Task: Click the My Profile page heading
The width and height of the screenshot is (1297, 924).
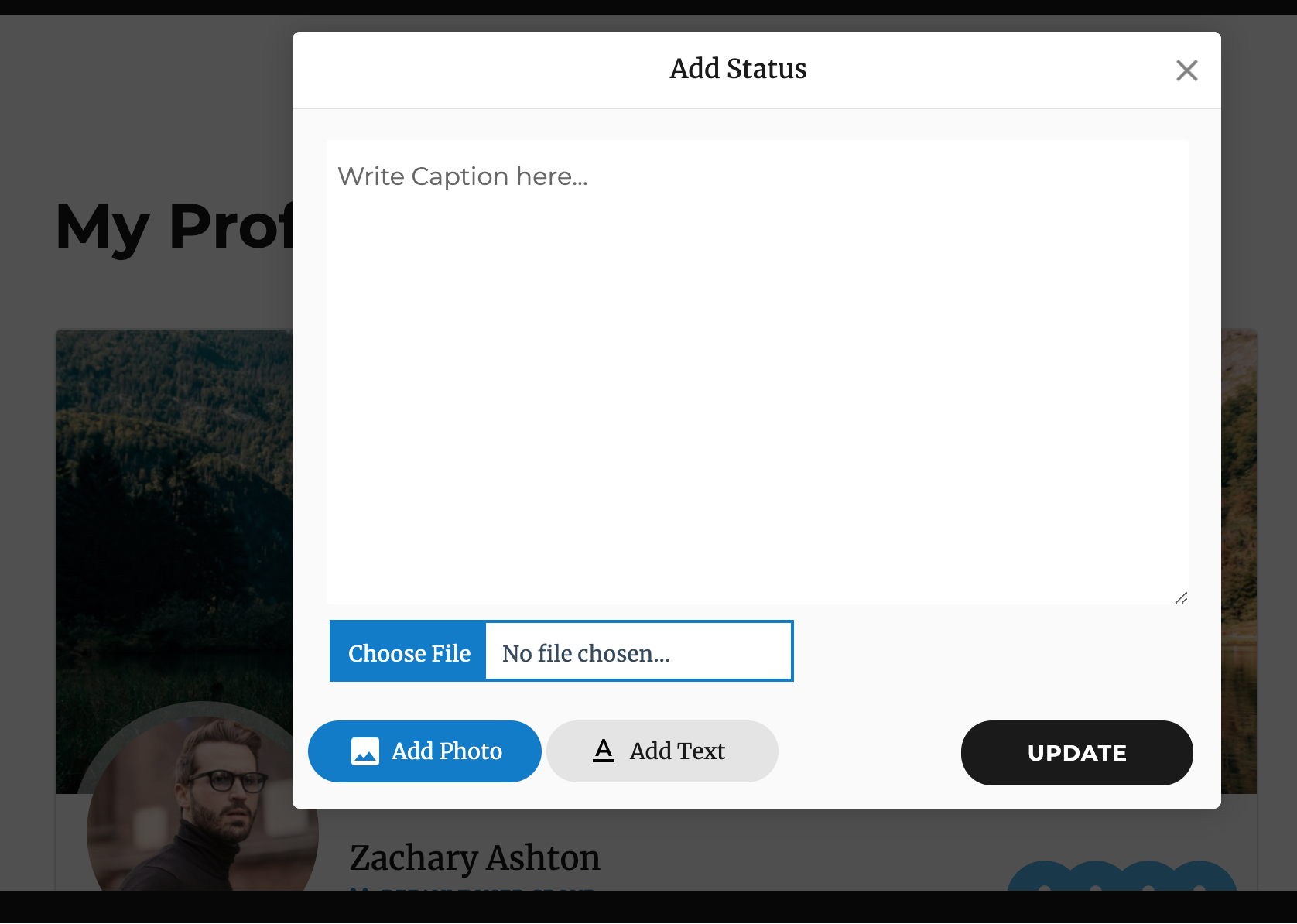Action: click(x=173, y=227)
